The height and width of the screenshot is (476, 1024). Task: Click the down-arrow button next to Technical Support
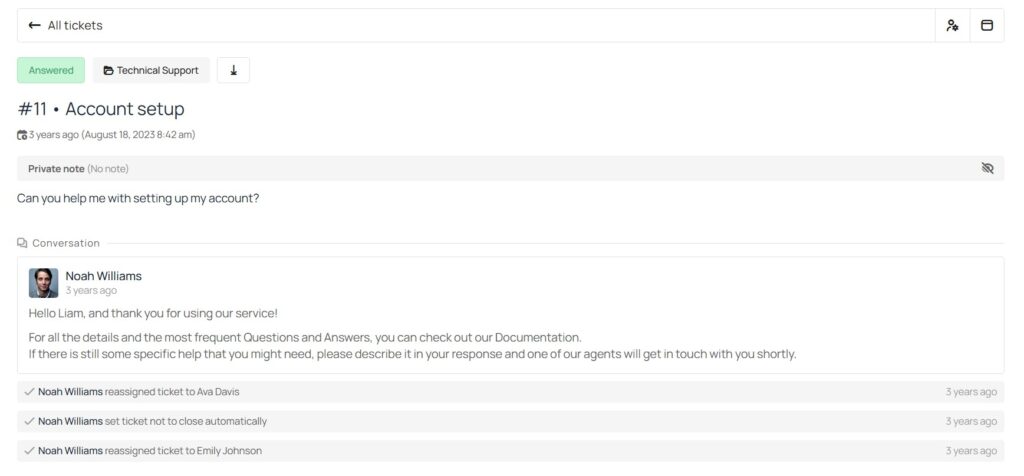[233, 70]
